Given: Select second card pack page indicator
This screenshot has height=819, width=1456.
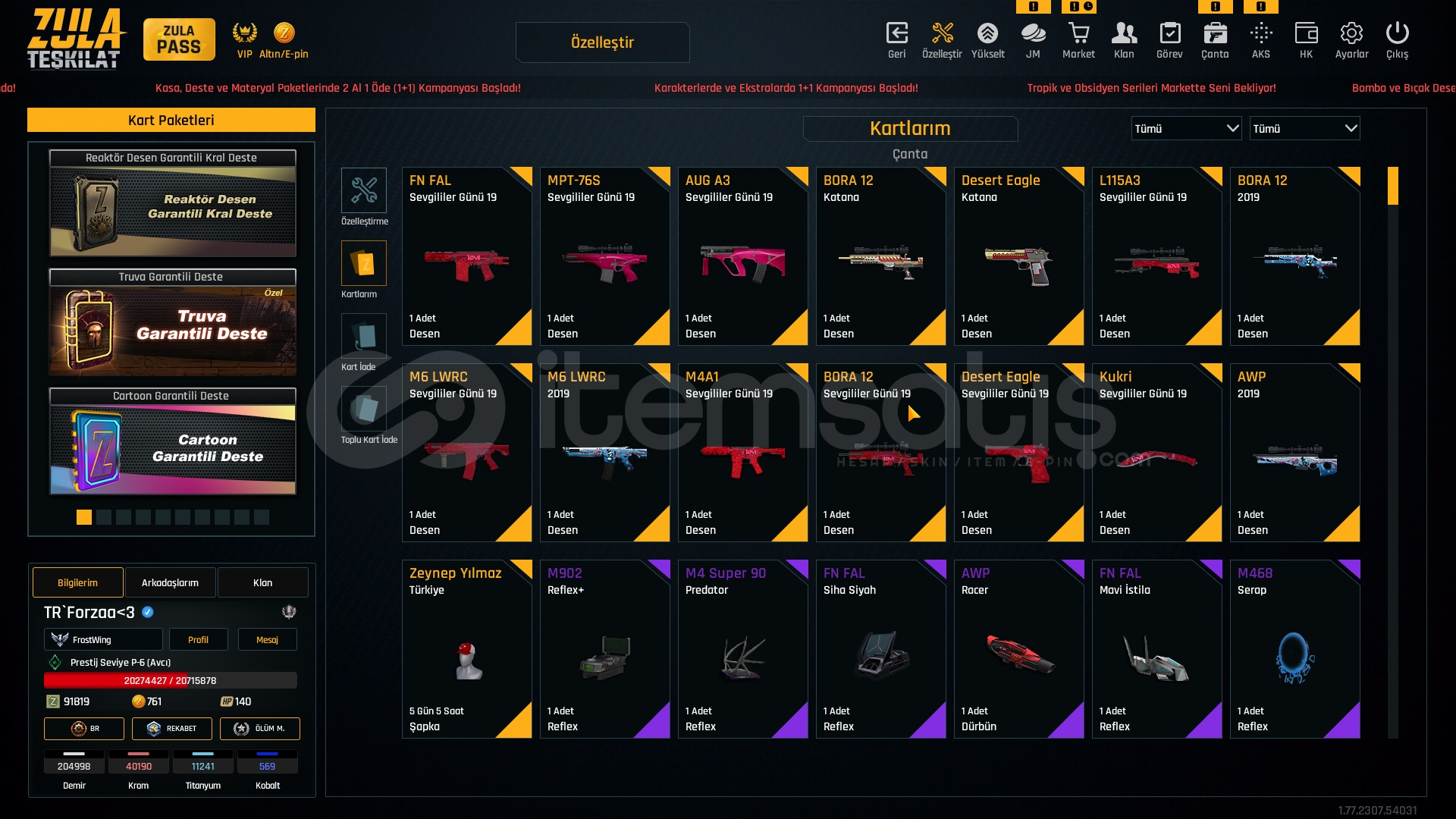Looking at the screenshot, I should [x=104, y=517].
